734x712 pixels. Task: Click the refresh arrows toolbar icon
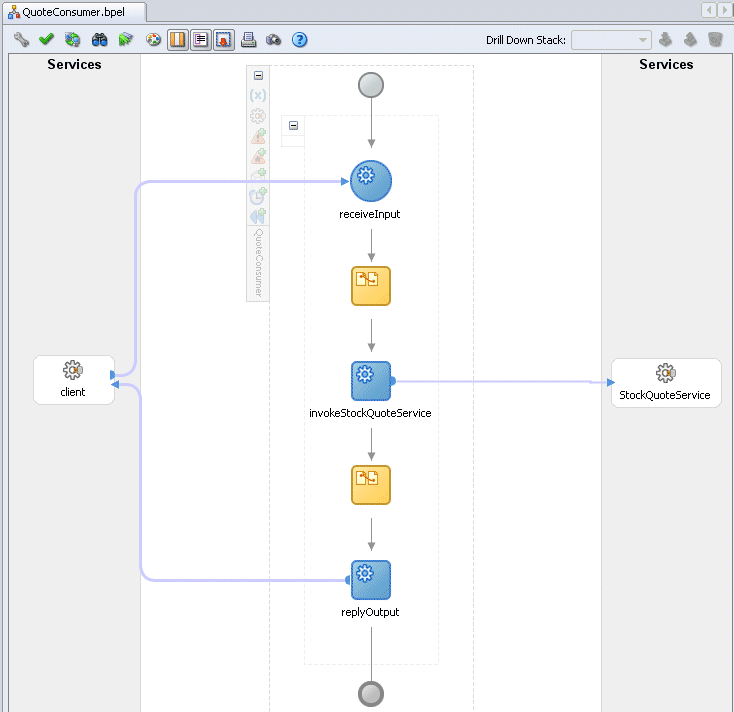coord(73,40)
